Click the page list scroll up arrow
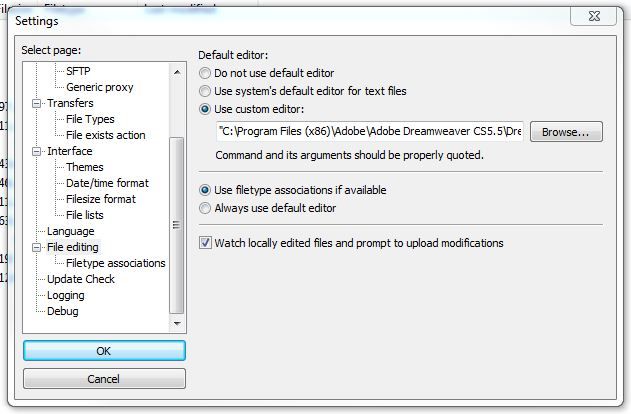This screenshot has height=414, width=631. 177,72
